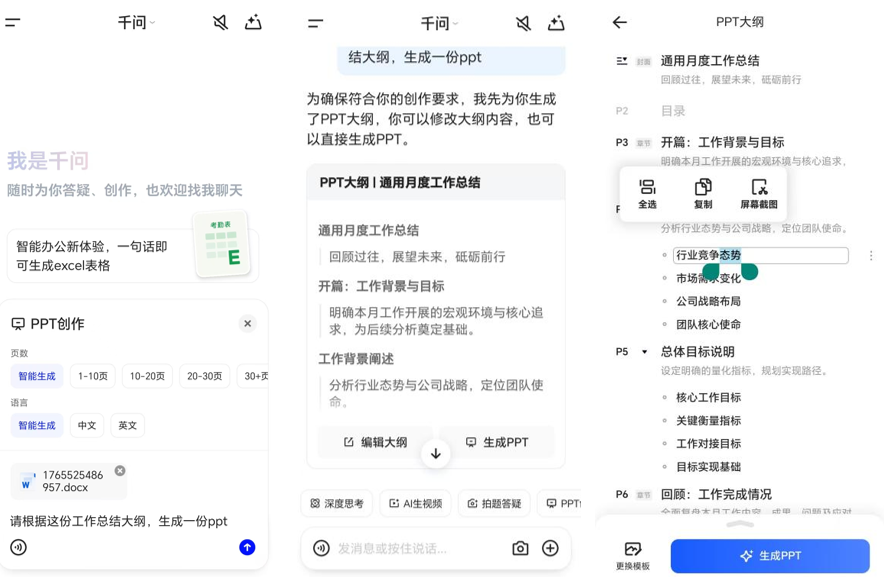Open plus attachments icon
Viewport: 884px width, 577px height.
(x=550, y=548)
